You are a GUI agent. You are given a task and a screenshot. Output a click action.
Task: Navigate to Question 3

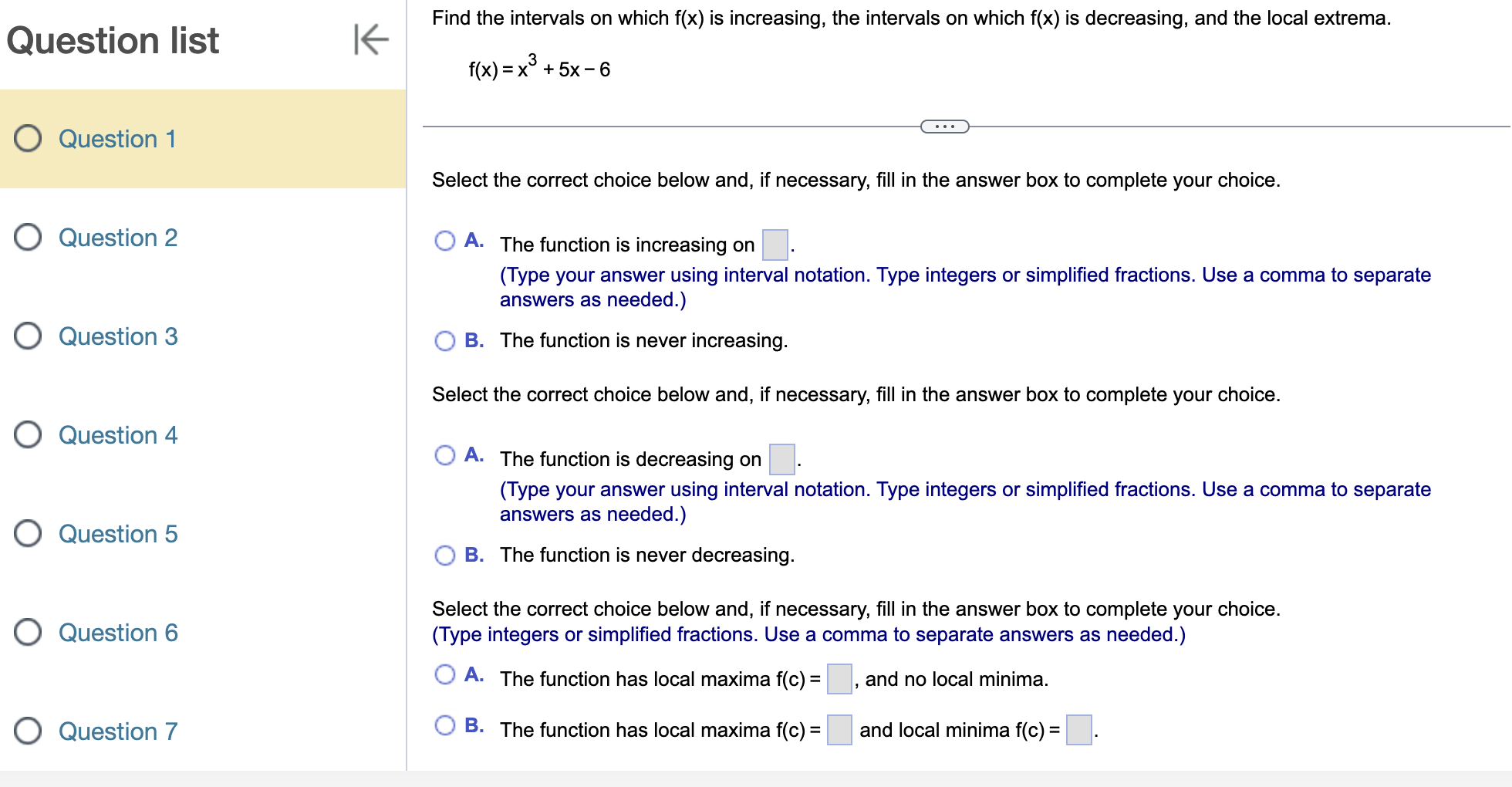coord(118,336)
